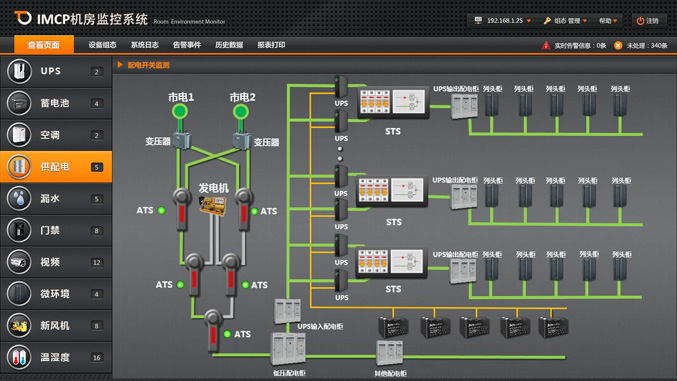Select the 空调 sidebar item
677x381 pixels.
56,135
